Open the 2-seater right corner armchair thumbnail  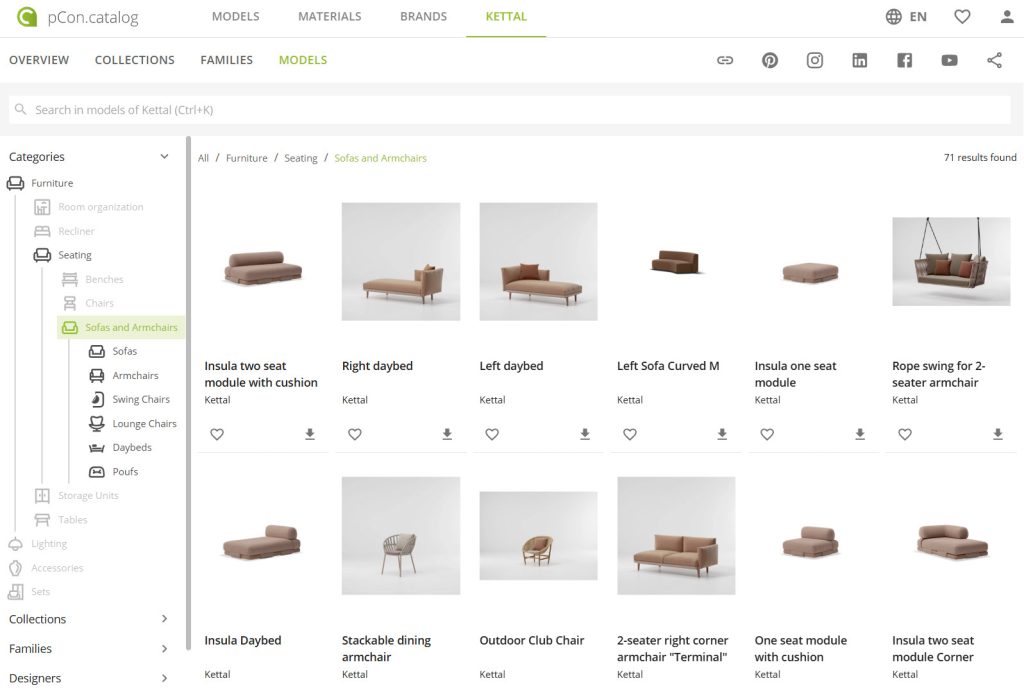(676, 535)
